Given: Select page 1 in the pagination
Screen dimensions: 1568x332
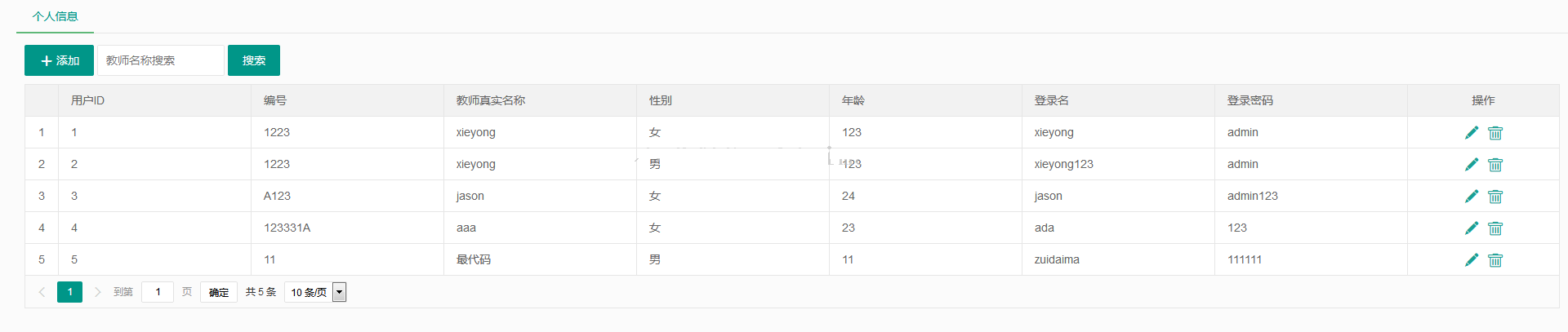Looking at the screenshot, I should click(x=69, y=292).
